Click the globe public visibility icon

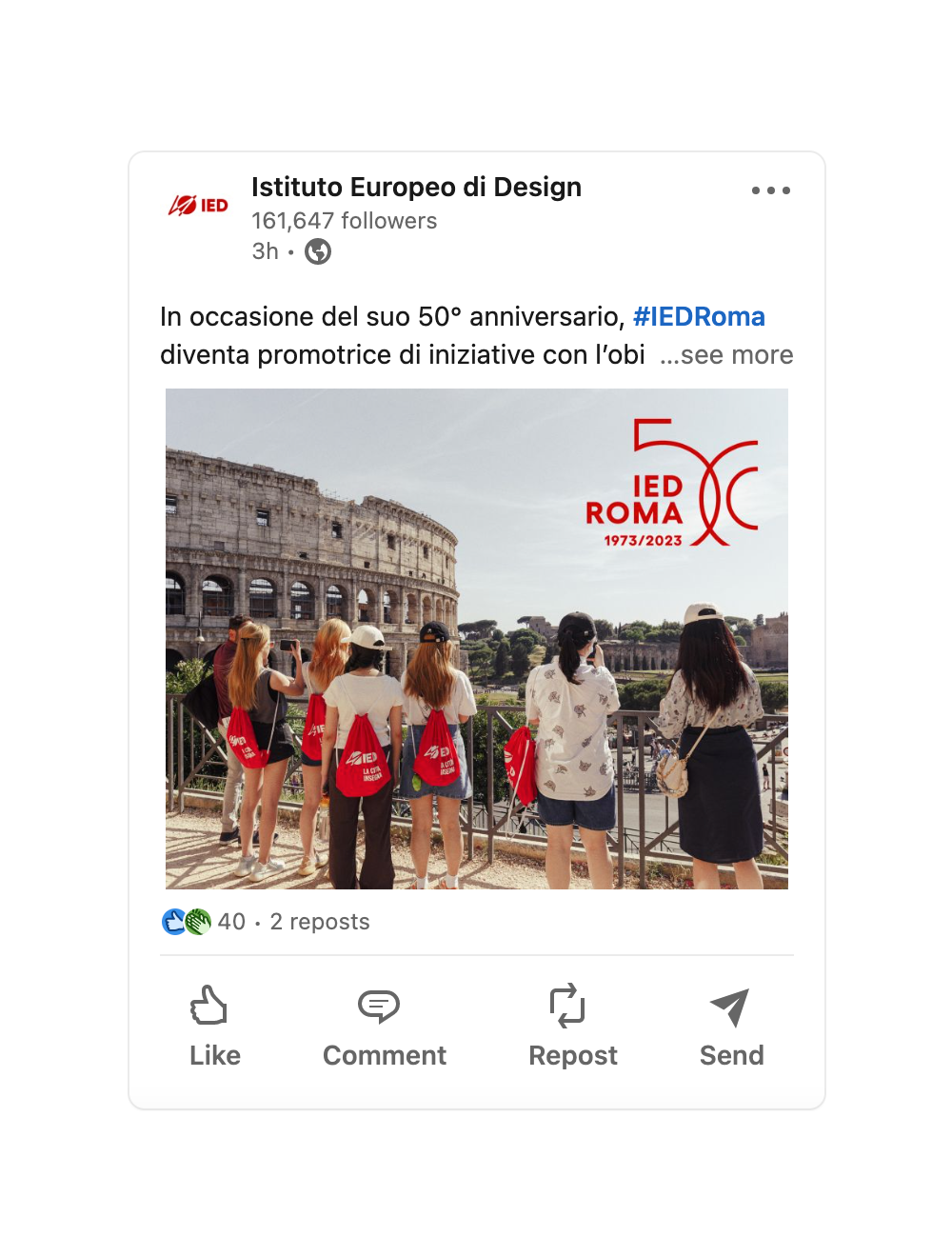pos(318,251)
